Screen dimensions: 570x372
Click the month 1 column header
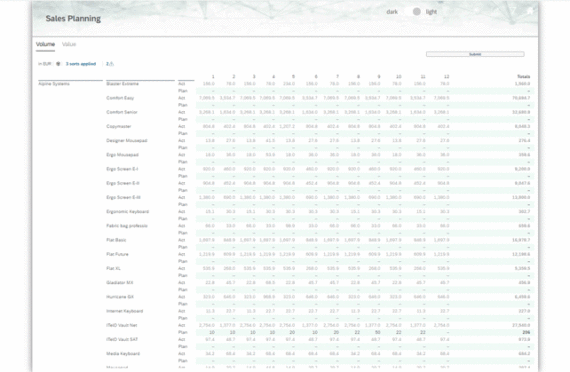213,77
